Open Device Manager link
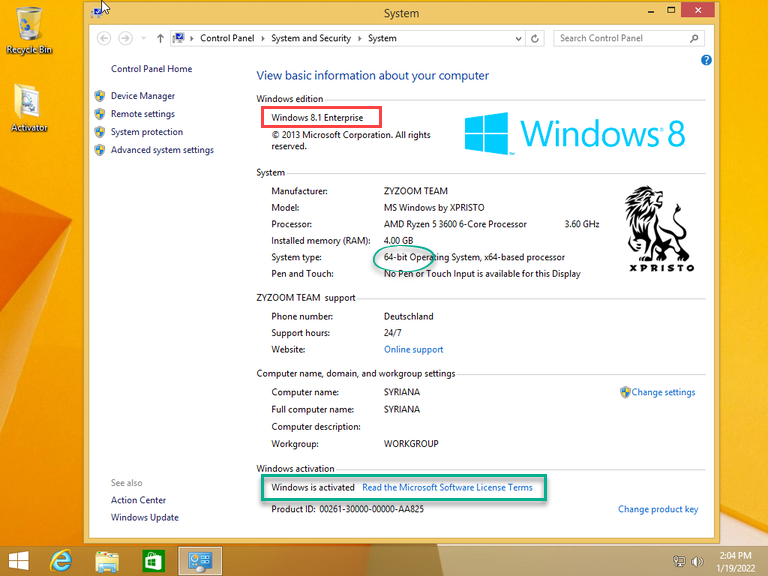Viewport: 768px width, 576px height. tap(143, 96)
